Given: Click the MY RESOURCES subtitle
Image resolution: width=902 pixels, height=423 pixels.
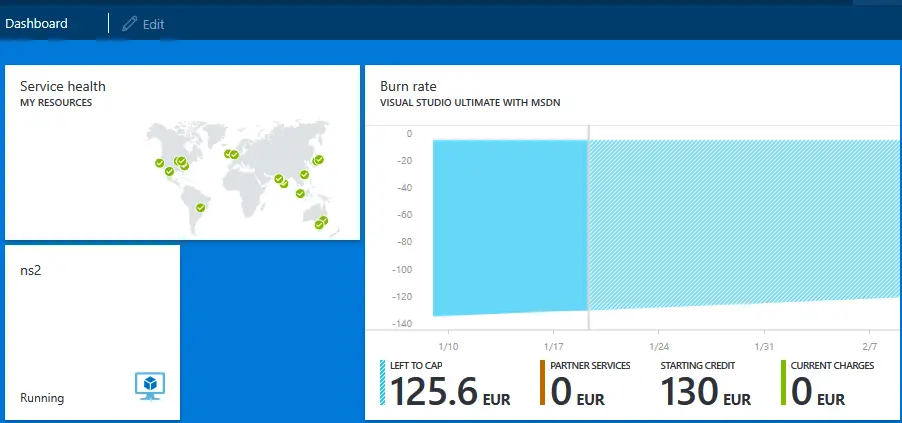Looking at the screenshot, I should (x=56, y=103).
